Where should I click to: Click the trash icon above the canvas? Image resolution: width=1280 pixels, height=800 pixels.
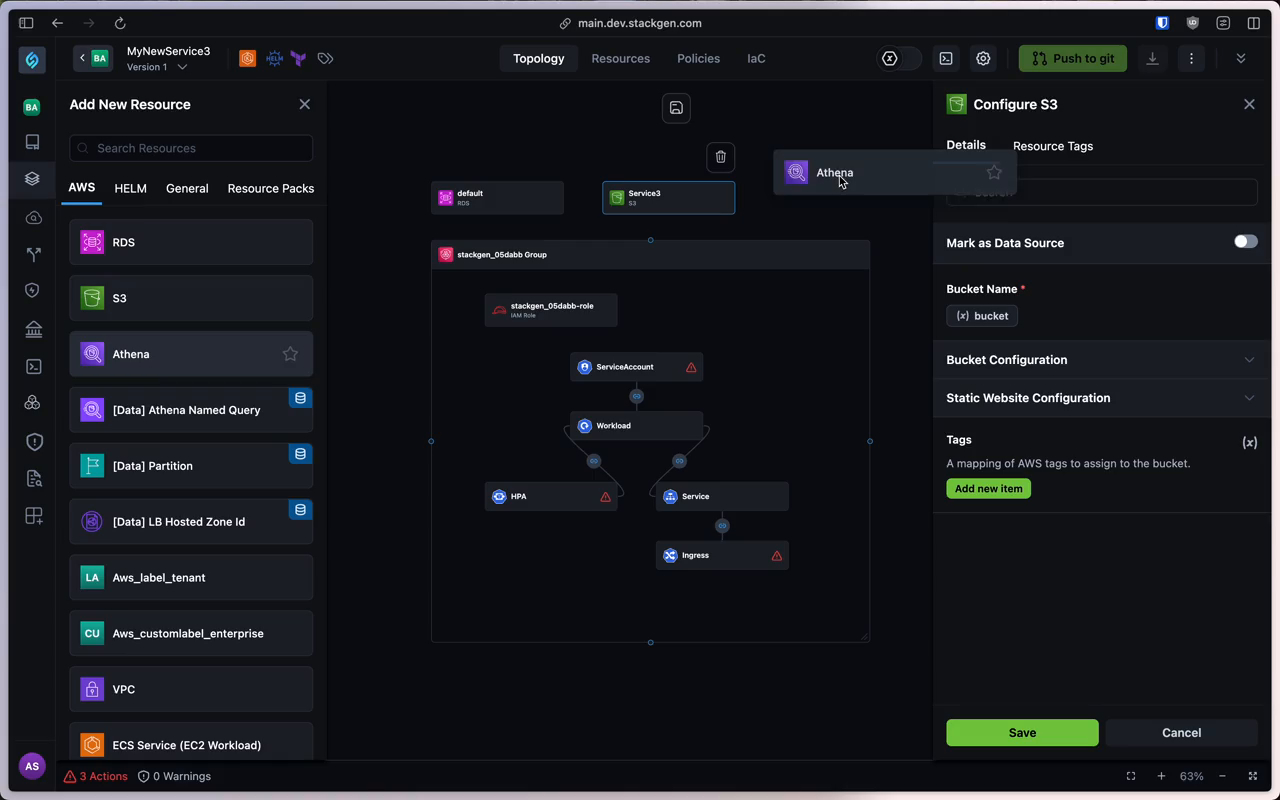720,157
